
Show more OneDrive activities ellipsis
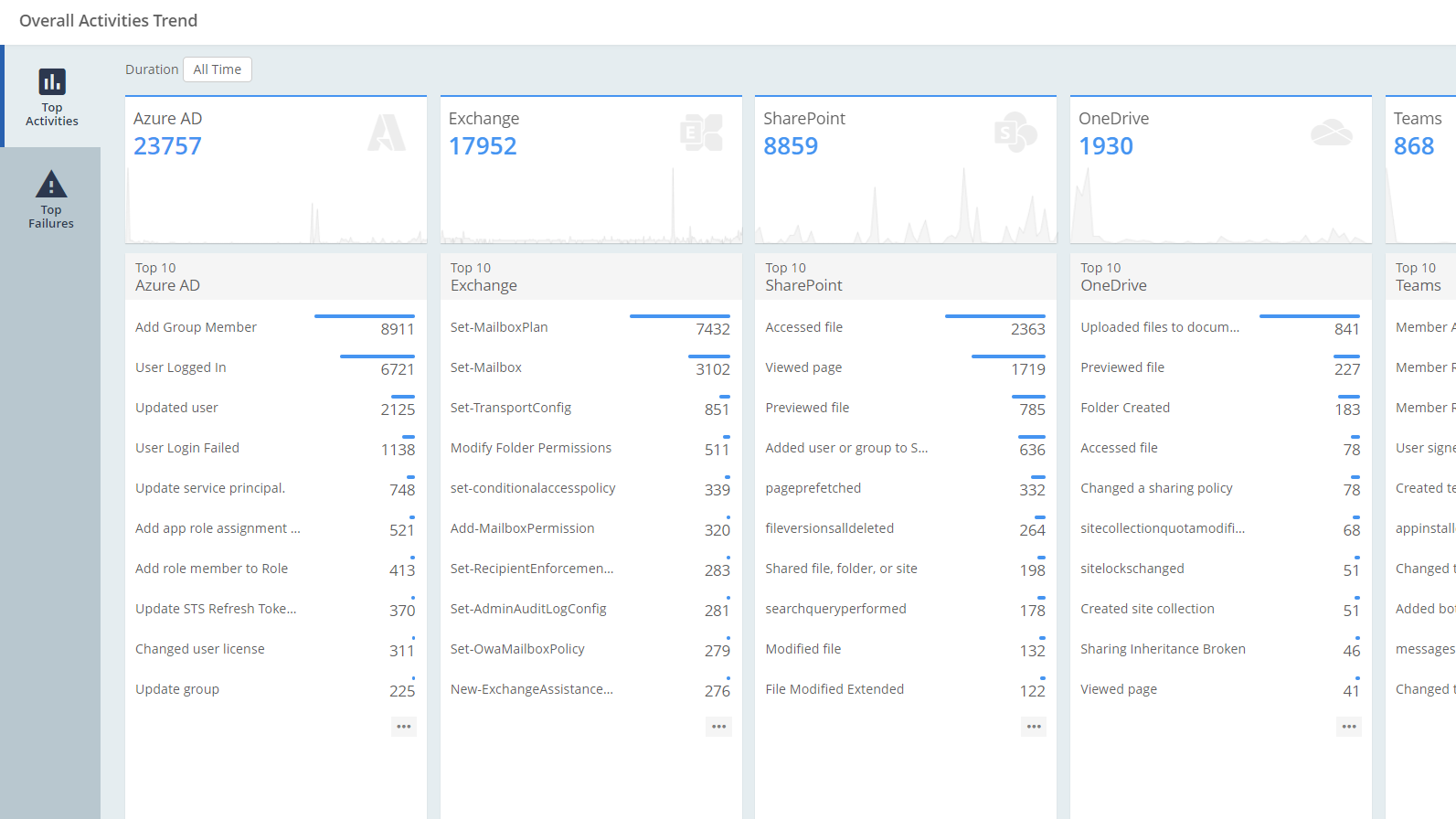pyautogui.click(x=1349, y=727)
